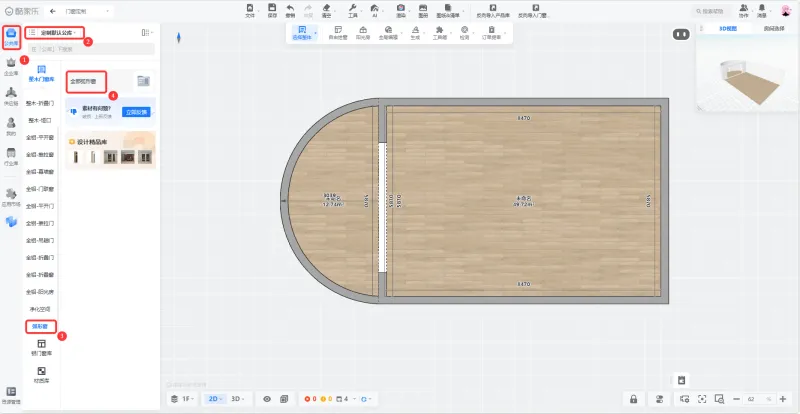Open the Tools (工具) wrench icon

[x=352, y=8]
